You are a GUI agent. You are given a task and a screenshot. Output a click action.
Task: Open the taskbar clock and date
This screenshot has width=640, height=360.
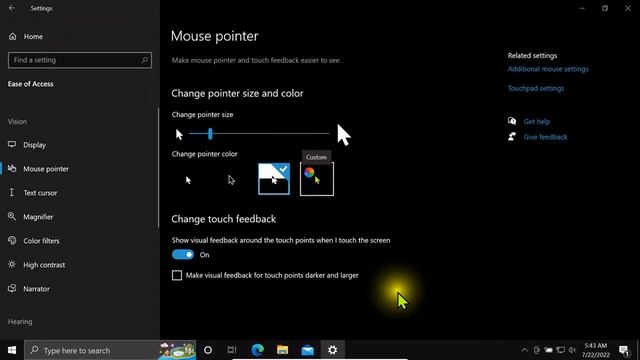coord(596,350)
